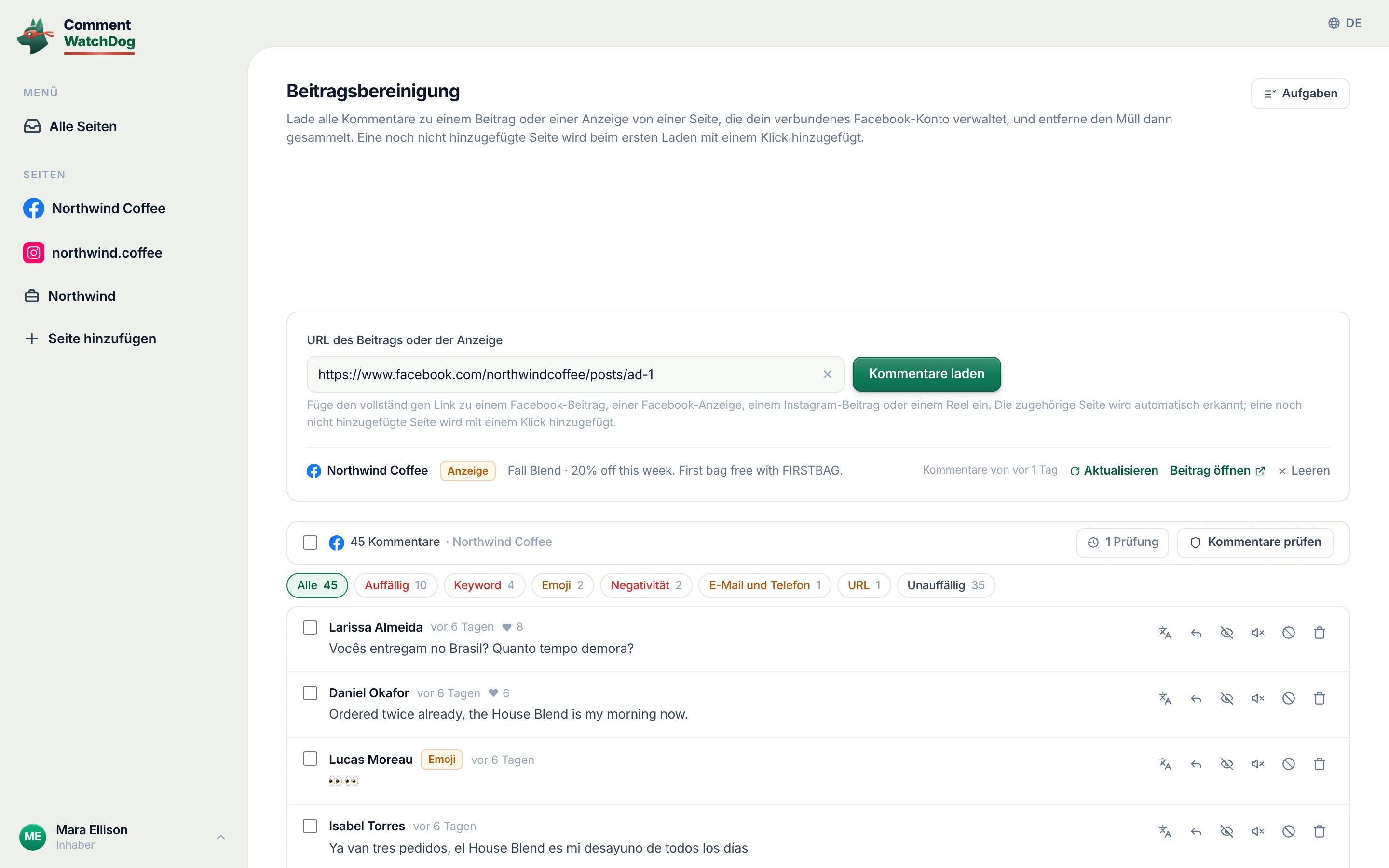Screen dimensions: 1389x868
Task: Open the 1 Prüfung history
Action: pos(1122,542)
